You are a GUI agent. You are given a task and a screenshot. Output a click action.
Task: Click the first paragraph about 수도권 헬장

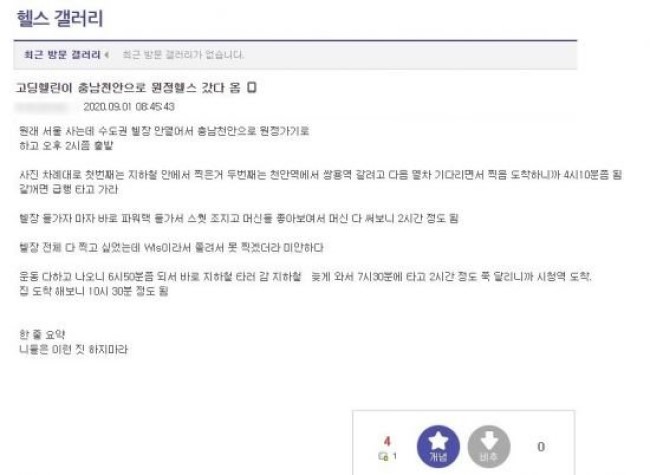pos(164,138)
